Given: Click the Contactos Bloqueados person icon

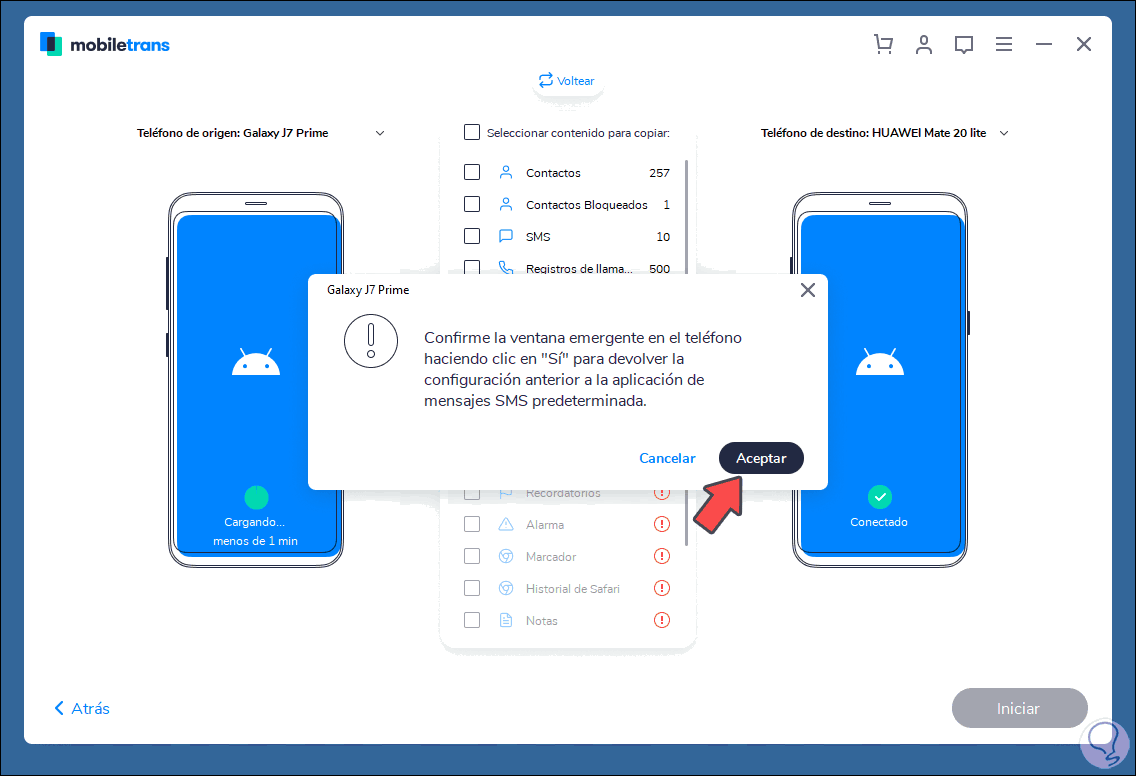Looking at the screenshot, I should coord(506,204).
